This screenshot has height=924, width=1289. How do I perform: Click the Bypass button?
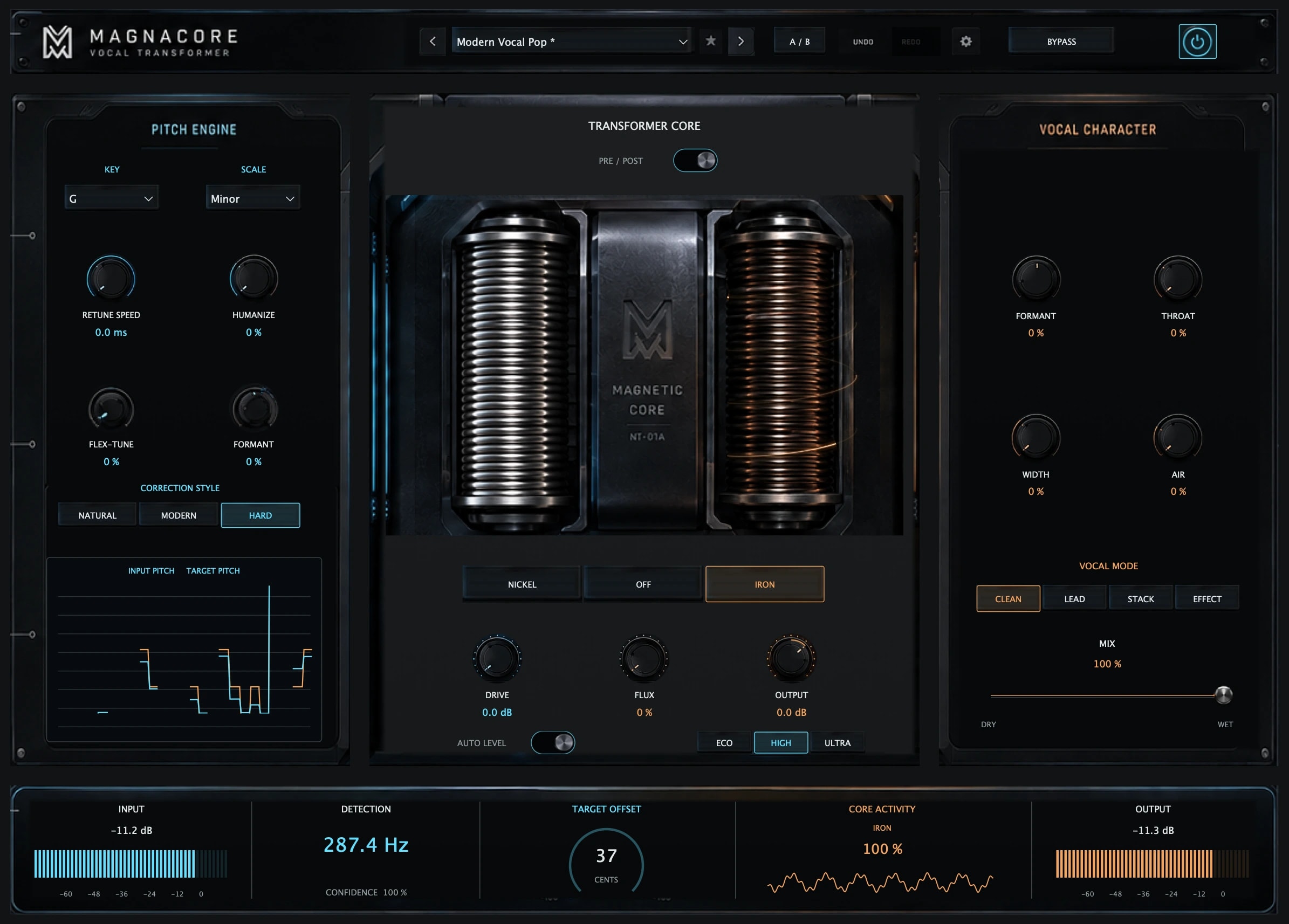1061,42
